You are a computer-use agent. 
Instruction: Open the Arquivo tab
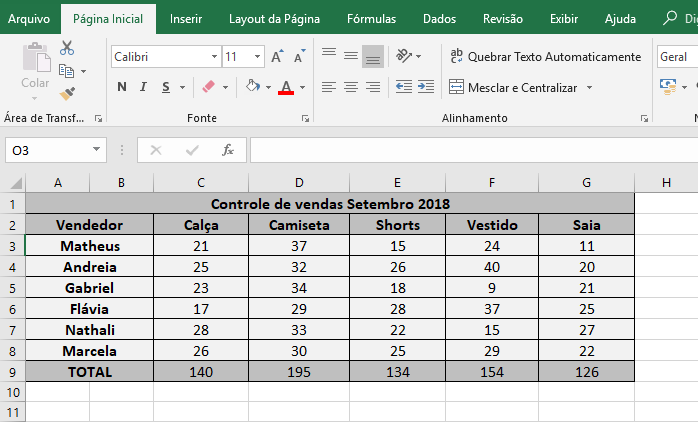[x=29, y=19]
